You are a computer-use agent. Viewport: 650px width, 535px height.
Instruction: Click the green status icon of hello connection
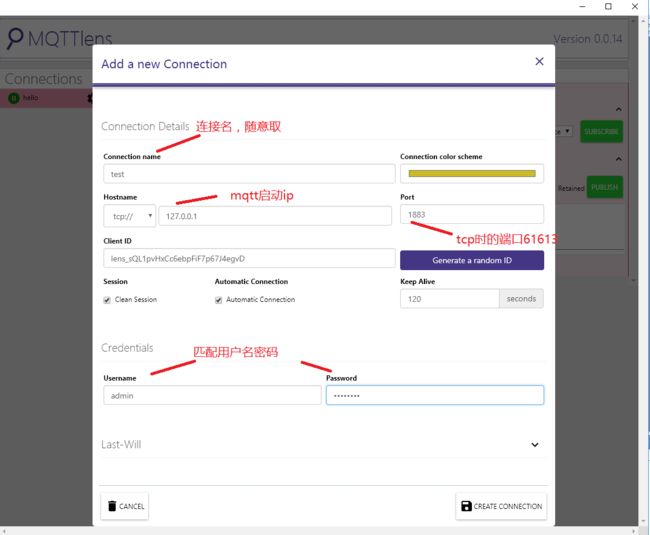tap(14, 98)
